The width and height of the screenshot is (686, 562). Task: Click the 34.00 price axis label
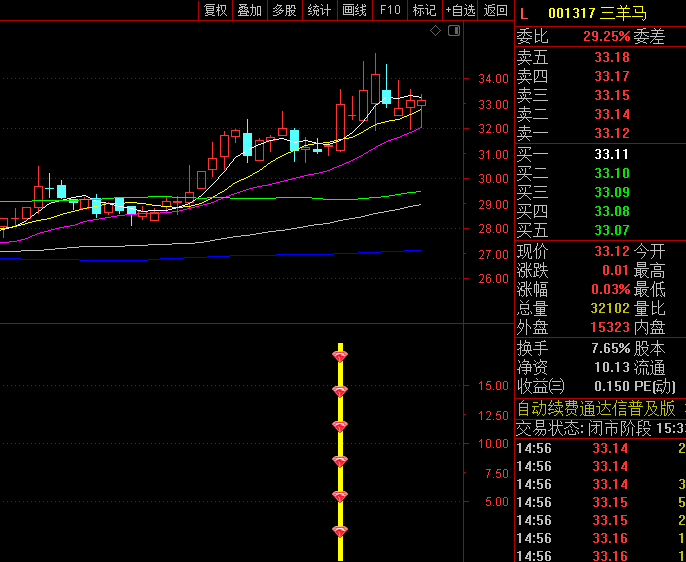click(494, 79)
